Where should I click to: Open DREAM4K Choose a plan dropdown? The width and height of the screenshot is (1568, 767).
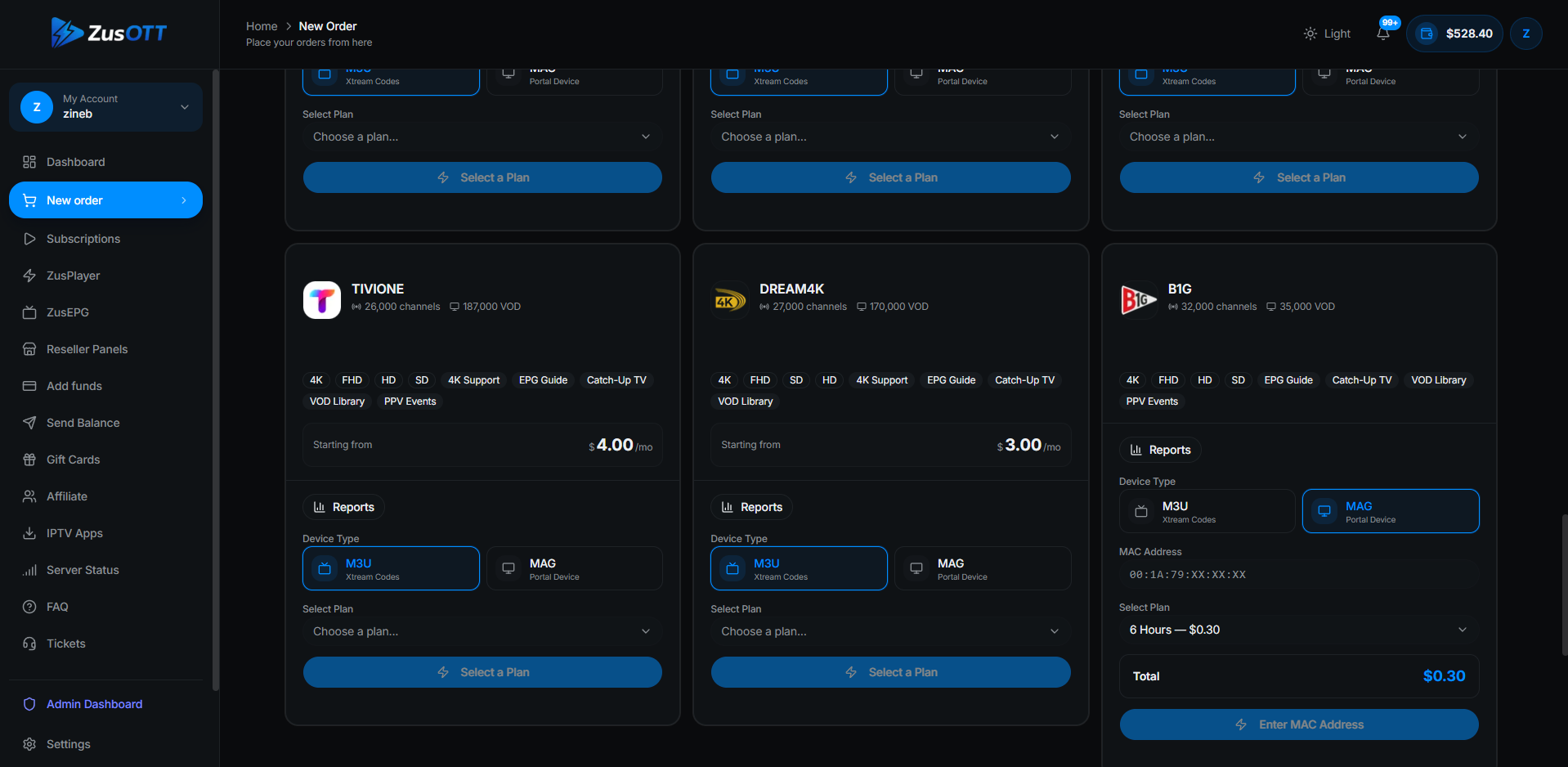pyautogui.click(x=890, y=631)
